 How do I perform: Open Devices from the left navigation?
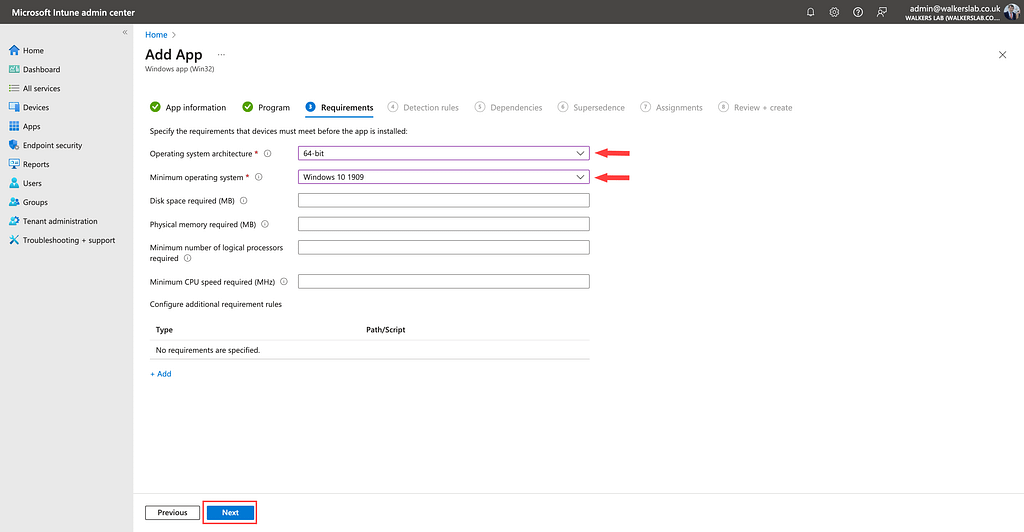pos(35,107)
